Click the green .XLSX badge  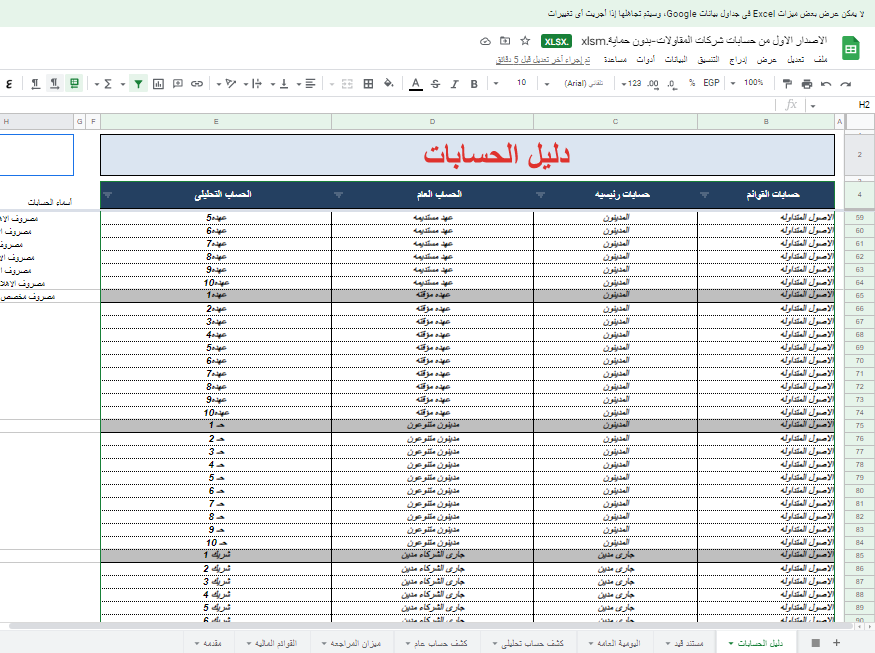pos(556,41)
